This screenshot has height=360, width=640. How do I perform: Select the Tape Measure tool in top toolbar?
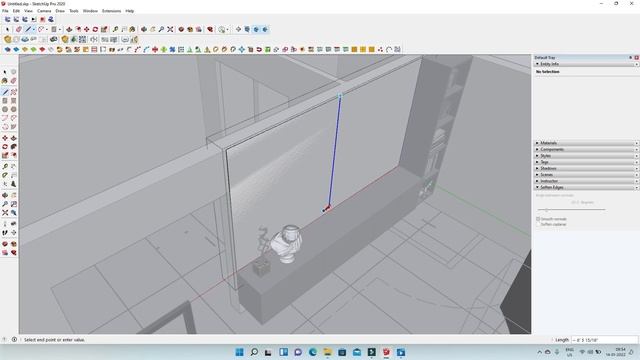115,29
